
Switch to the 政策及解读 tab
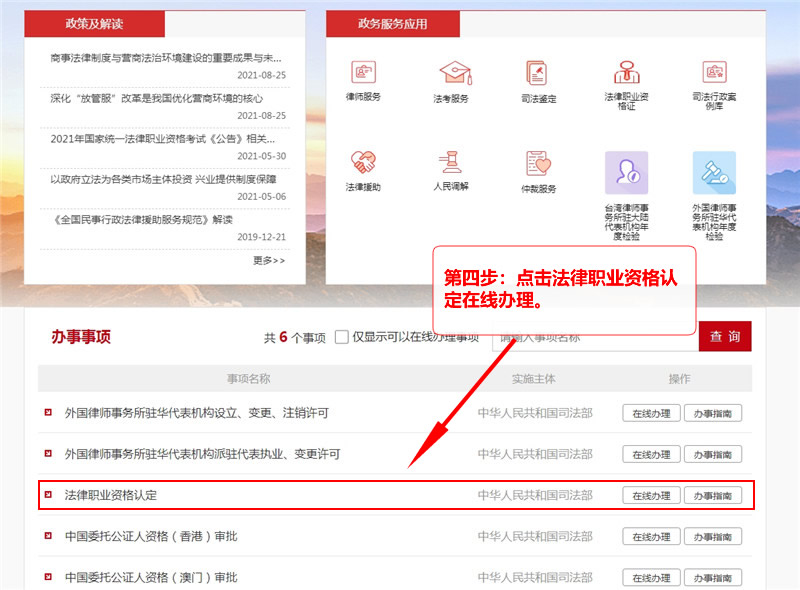pos(94,24)
